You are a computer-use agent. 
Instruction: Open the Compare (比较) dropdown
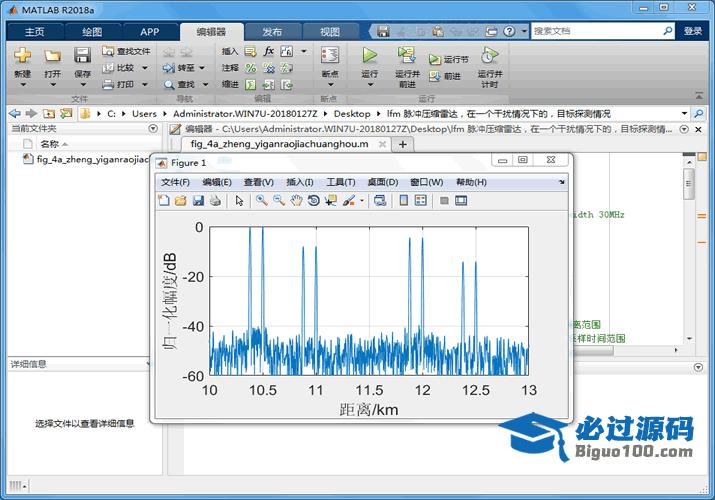click(145, 68)
